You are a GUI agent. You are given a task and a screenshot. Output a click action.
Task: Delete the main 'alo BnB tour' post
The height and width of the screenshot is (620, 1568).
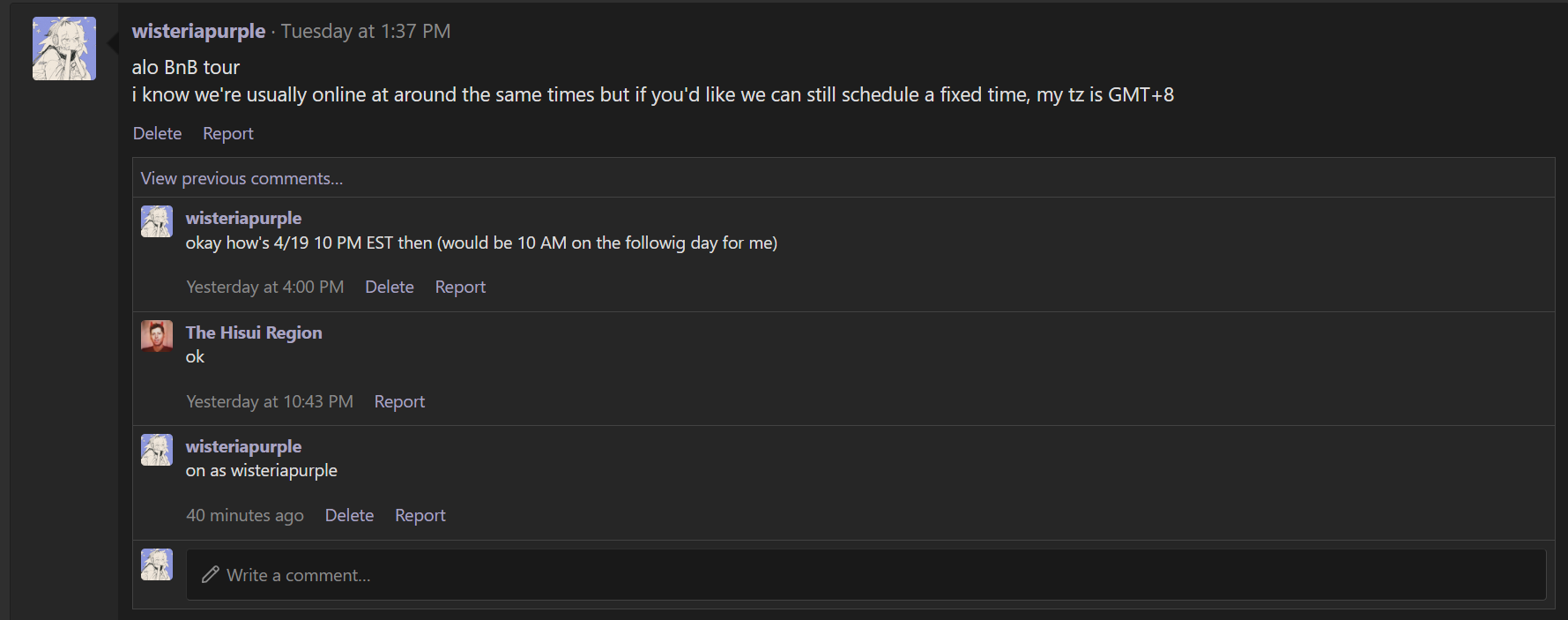point(157,133)
